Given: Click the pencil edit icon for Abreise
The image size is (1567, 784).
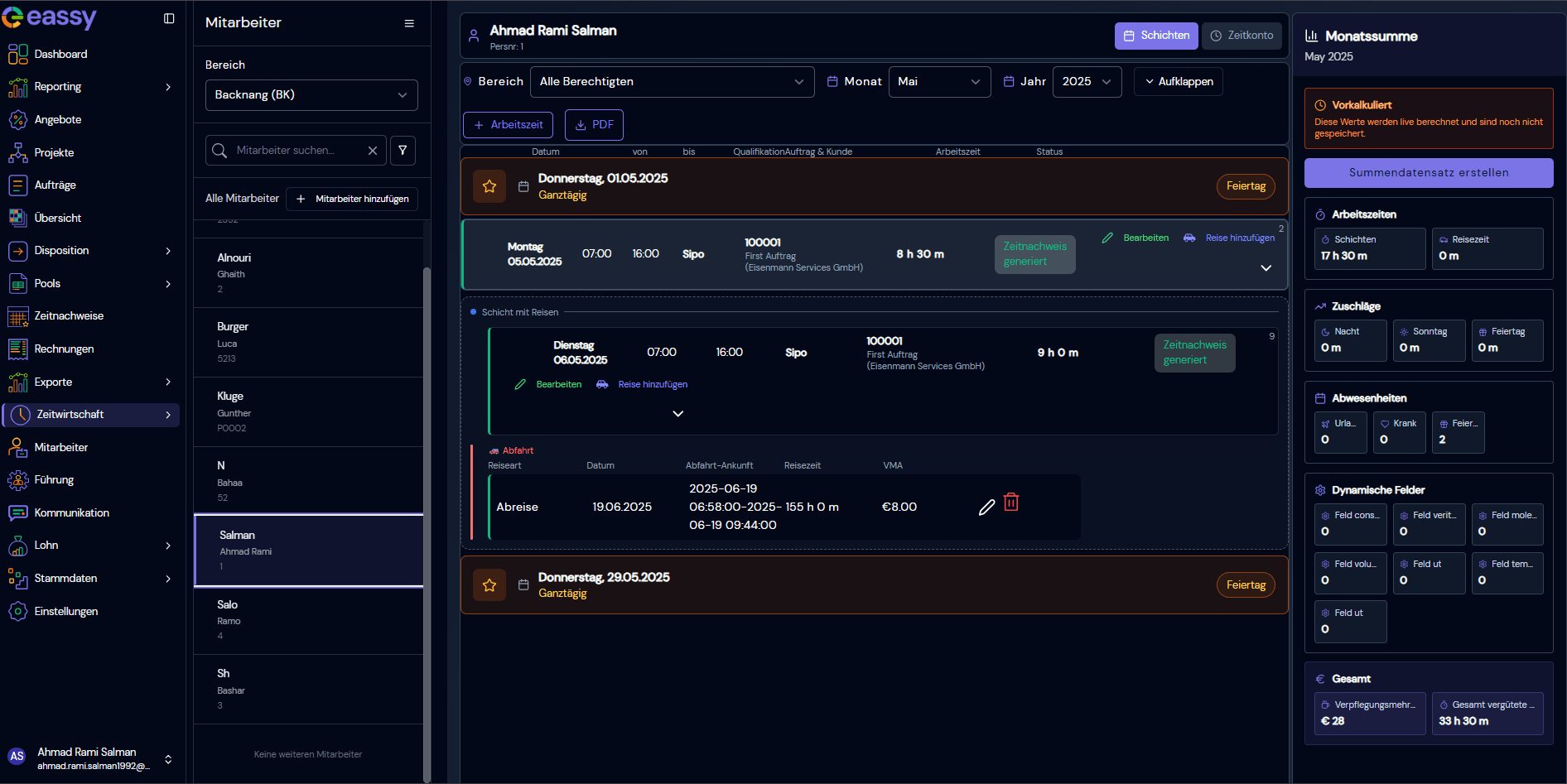Looking at the screenshot, I should pos(986,507).
